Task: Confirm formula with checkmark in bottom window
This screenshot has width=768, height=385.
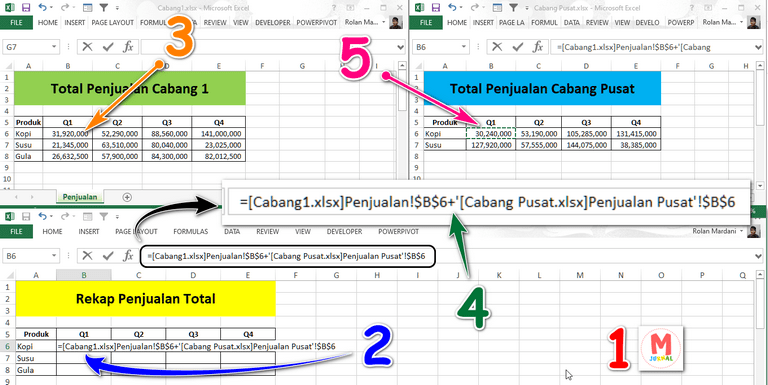Action: (x=108, y=256)
